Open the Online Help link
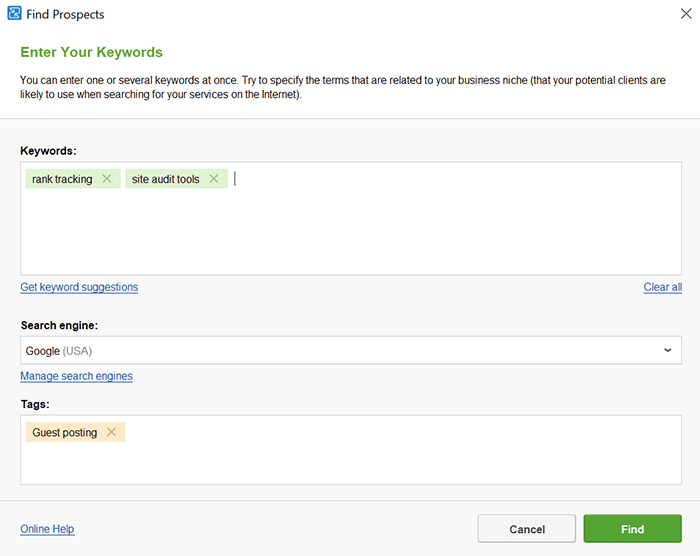Screen dimensions: 700x556 click(47, 529)
